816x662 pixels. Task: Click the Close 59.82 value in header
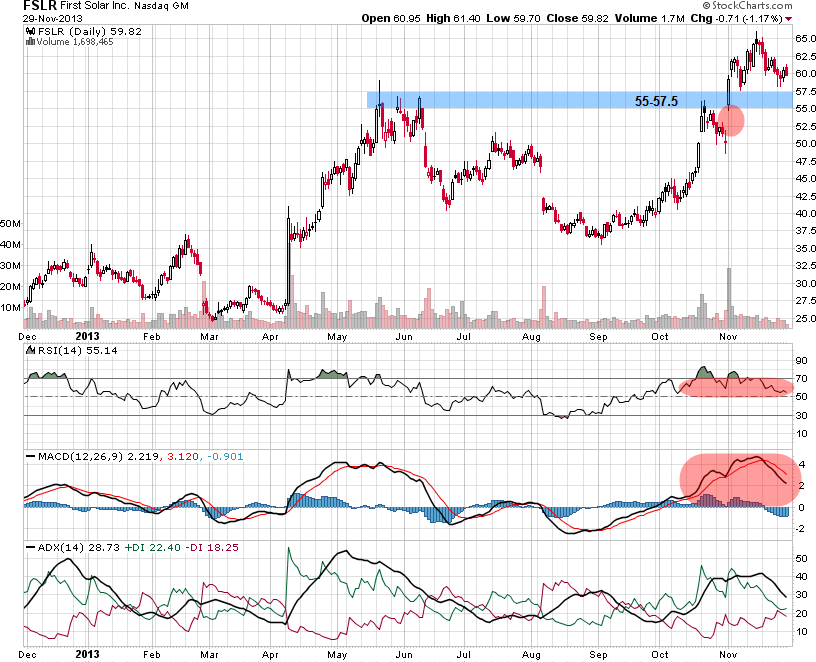577,18
